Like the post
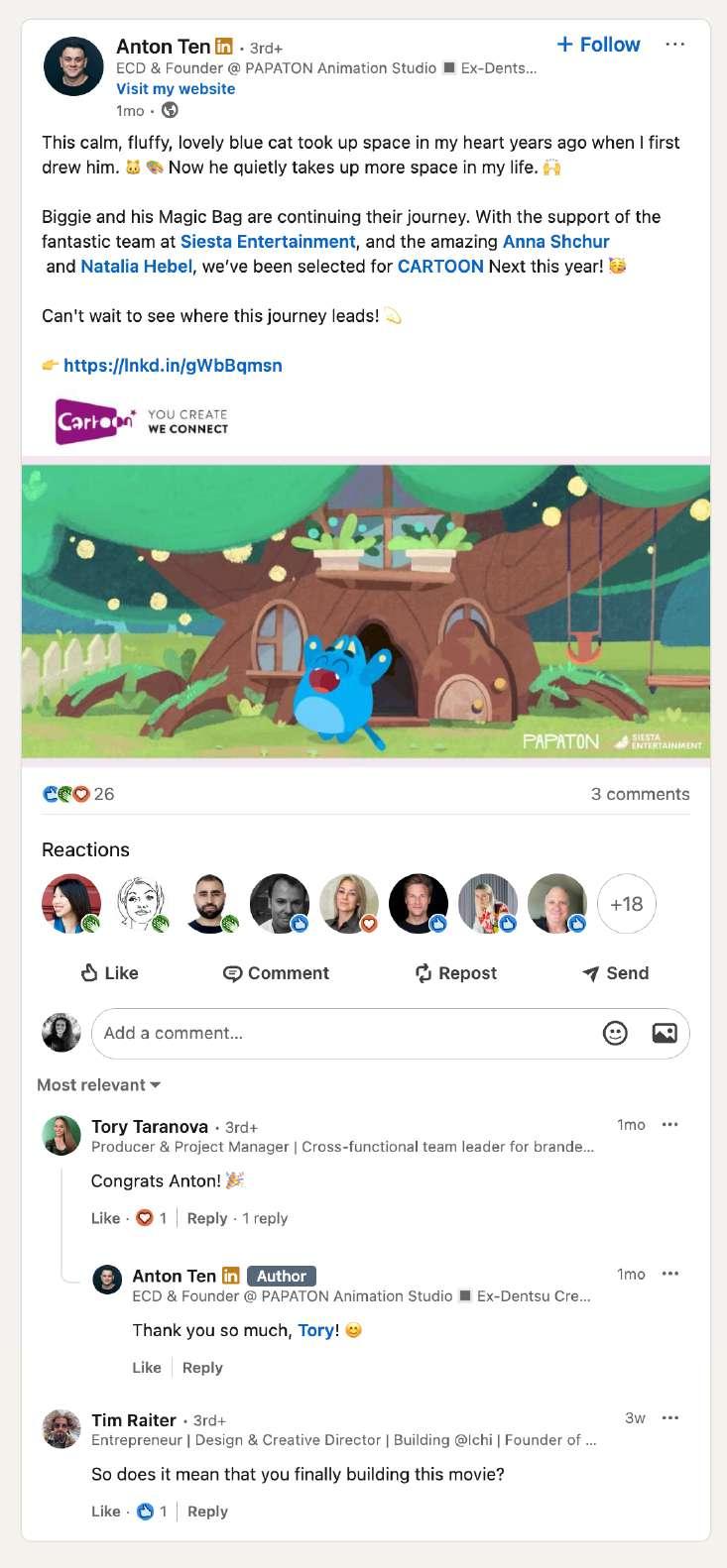The image size is (727, 1568). (x=109, y=973)
